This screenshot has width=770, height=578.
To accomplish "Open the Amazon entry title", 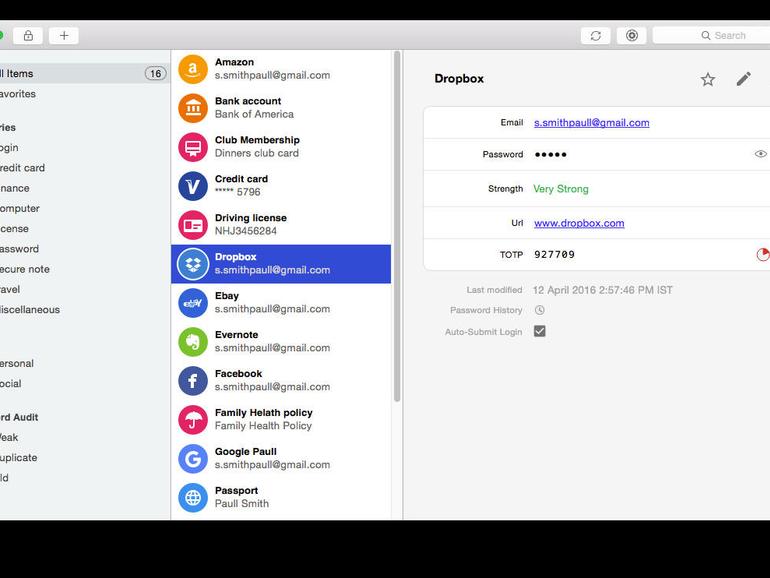I will pyautogui.click(x=234, y=62).
